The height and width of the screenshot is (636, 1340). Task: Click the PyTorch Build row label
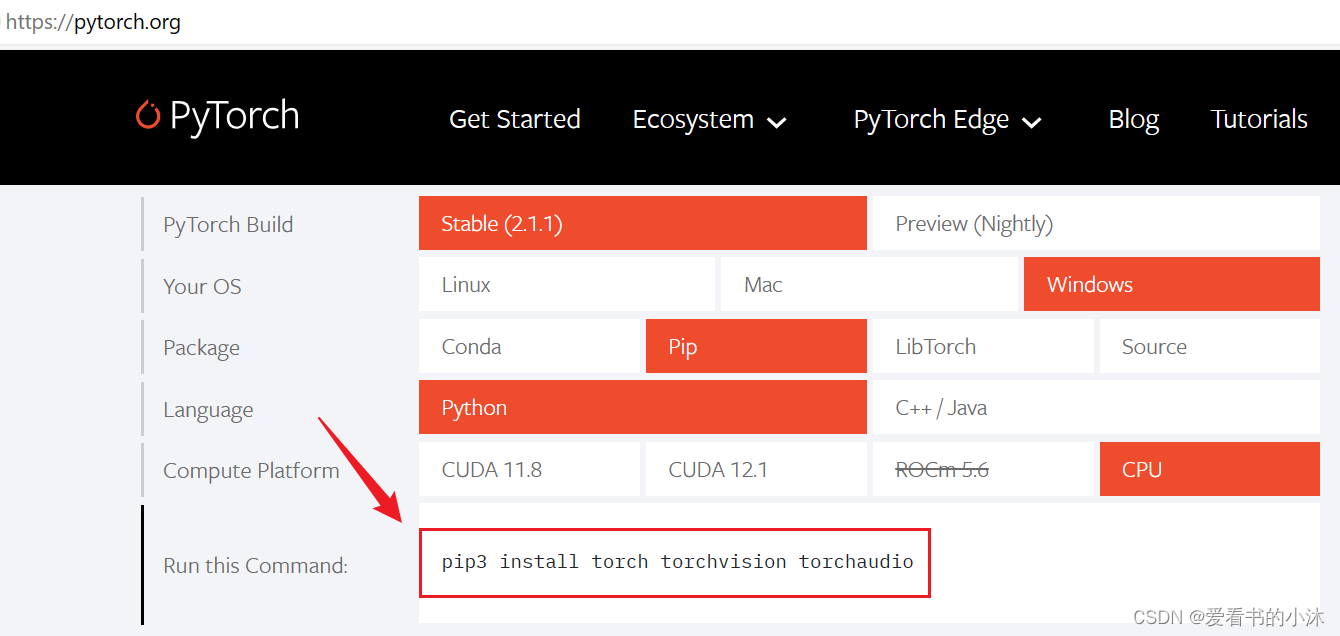[x=228, y=224]
